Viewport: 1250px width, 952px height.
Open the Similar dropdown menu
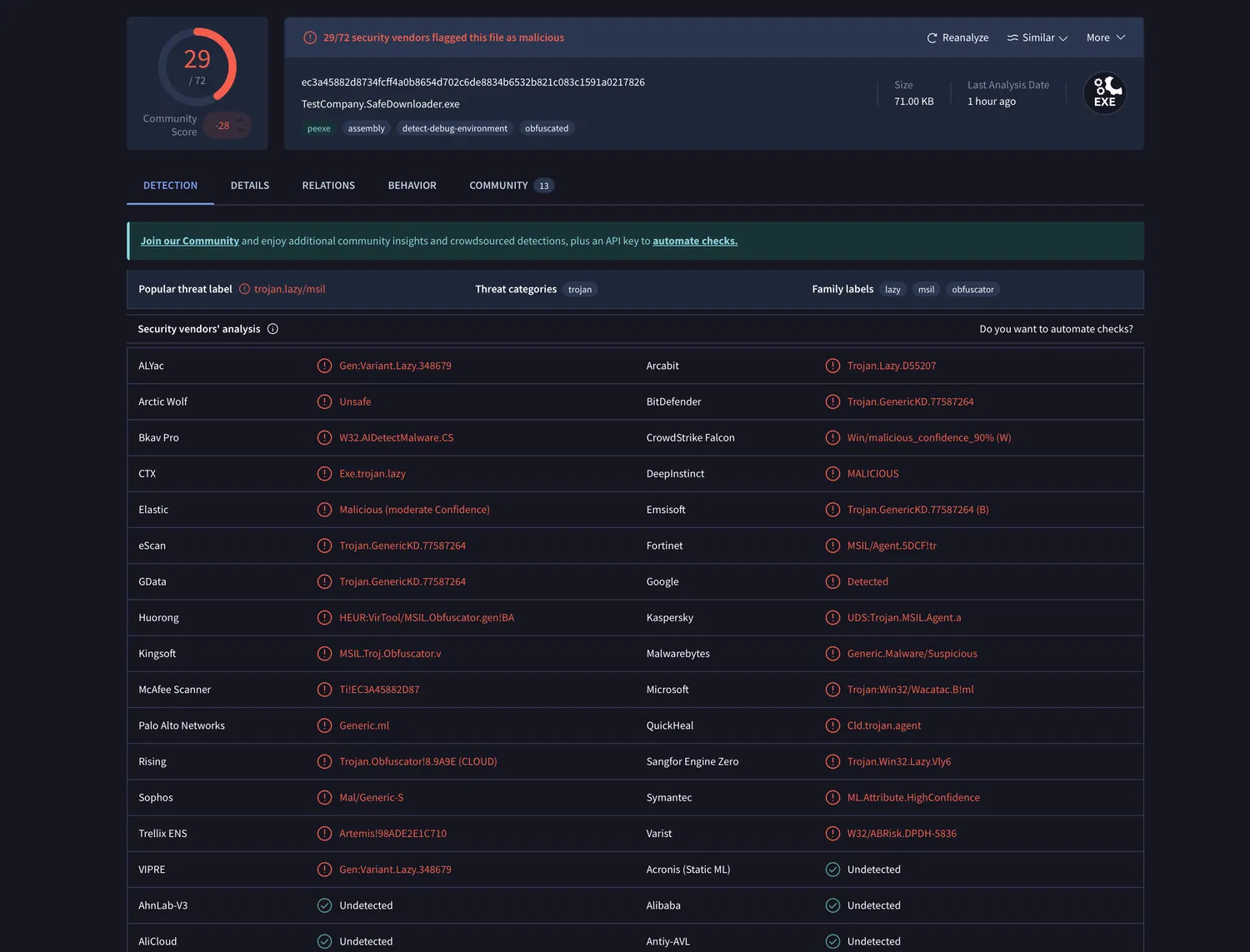coord(1037,37)
